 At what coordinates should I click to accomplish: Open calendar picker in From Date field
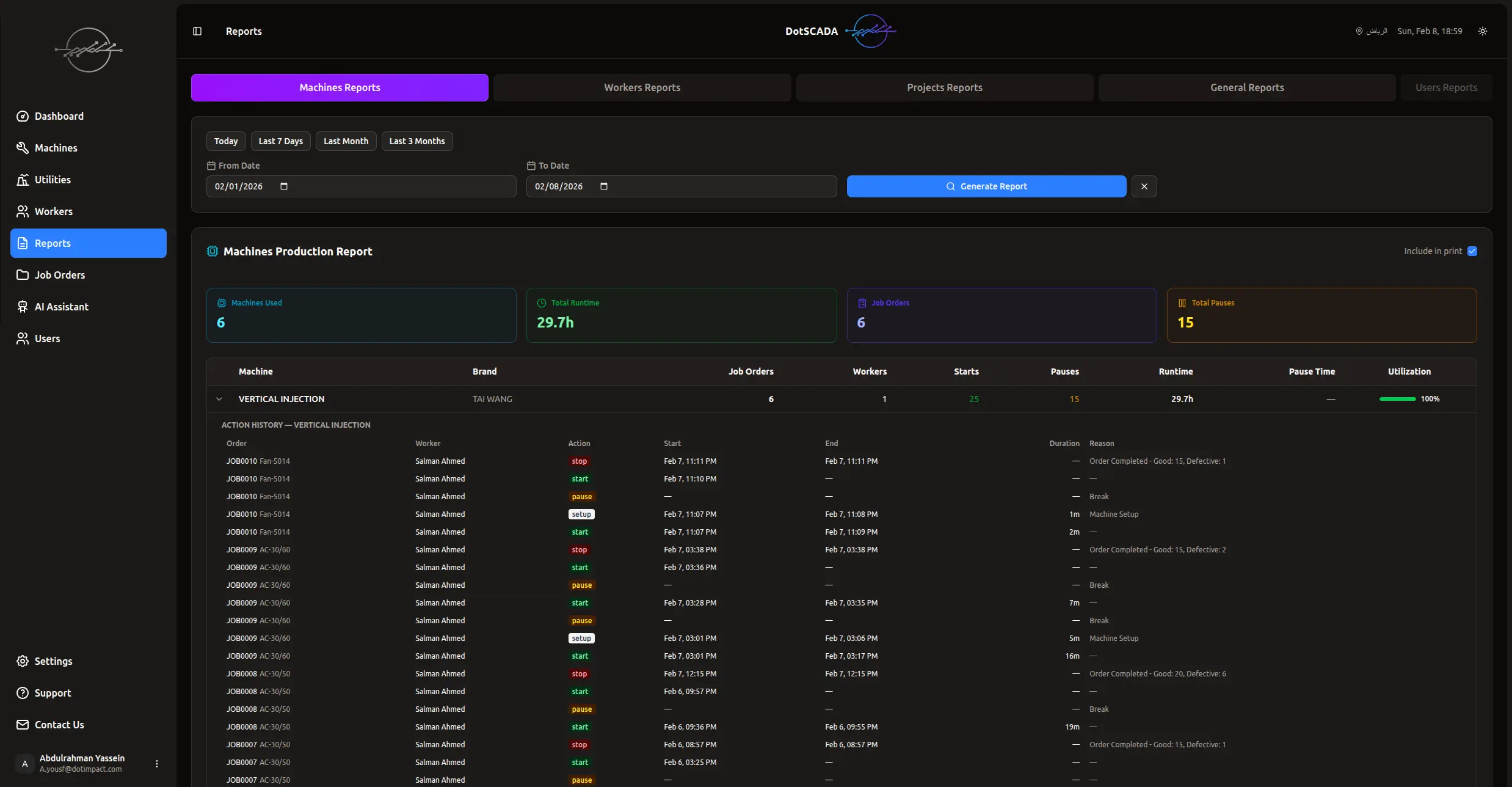tap(284, 186)
